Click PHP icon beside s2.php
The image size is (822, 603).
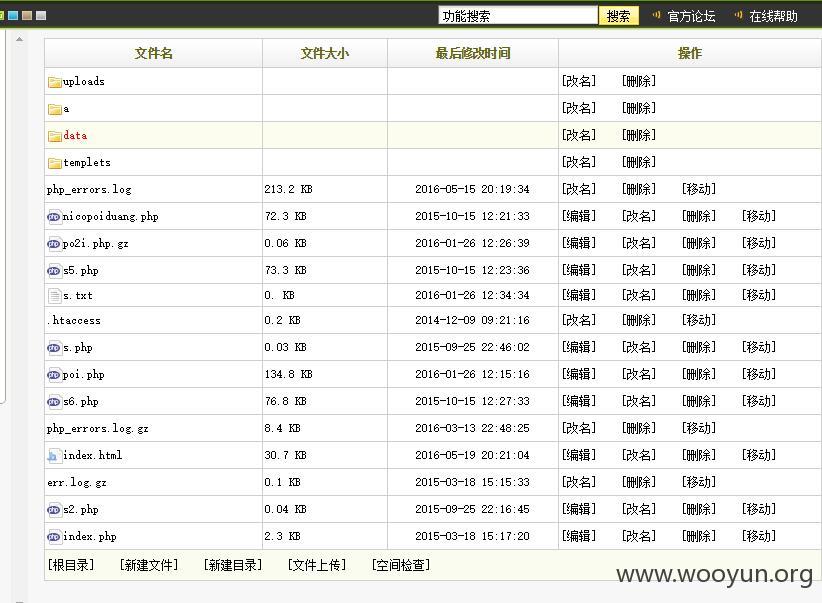[53, 510]
